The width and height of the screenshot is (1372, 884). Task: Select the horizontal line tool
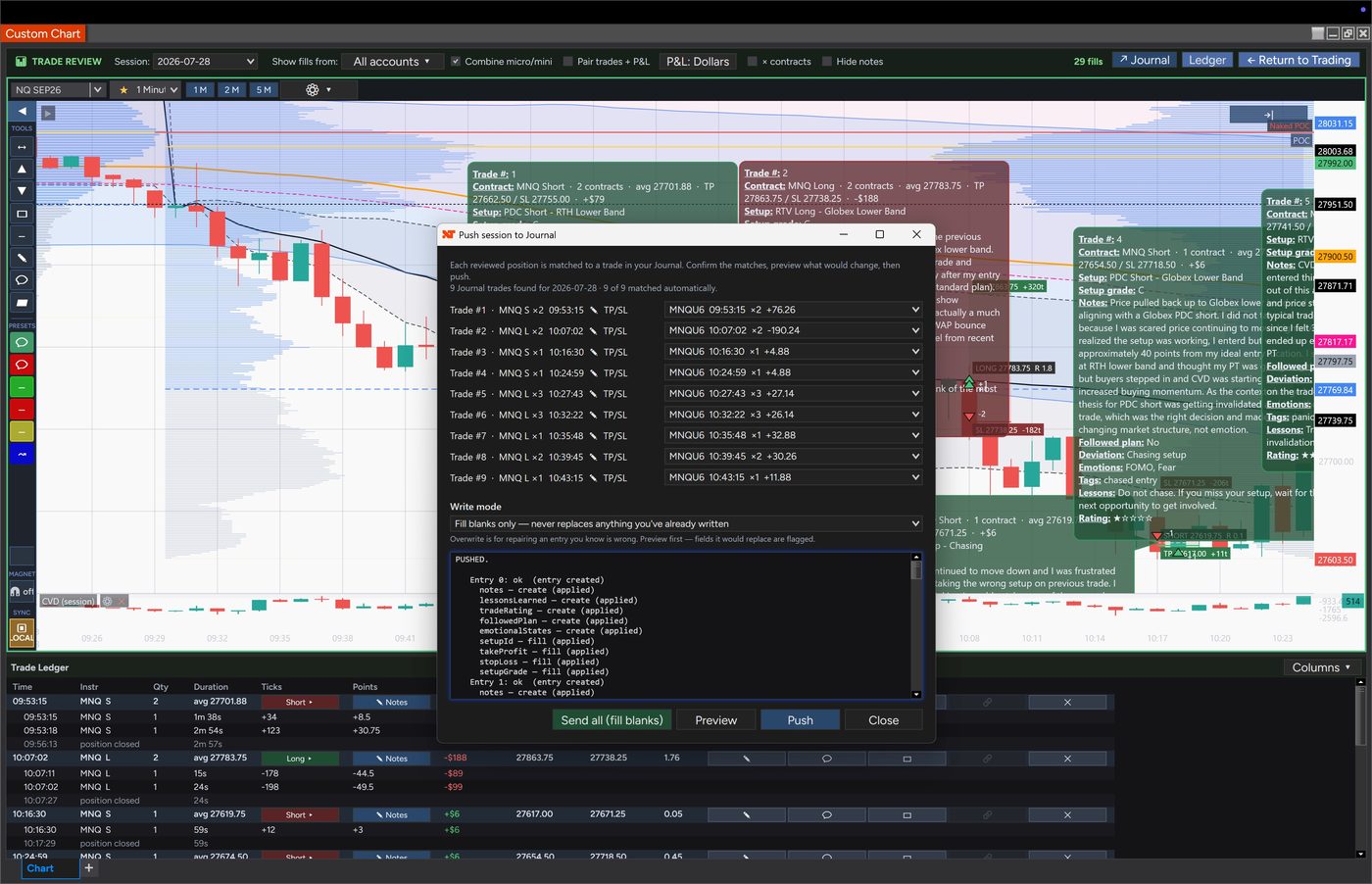click(x=22, y=236)
